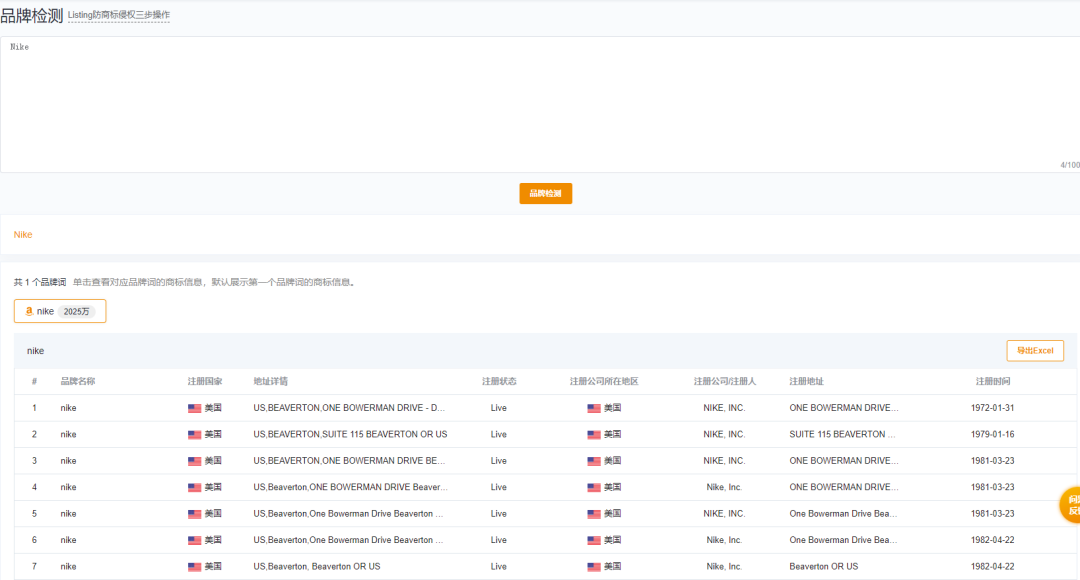Click the 注册时间 column header
1080x580 pixels.
tap(993, 382)
